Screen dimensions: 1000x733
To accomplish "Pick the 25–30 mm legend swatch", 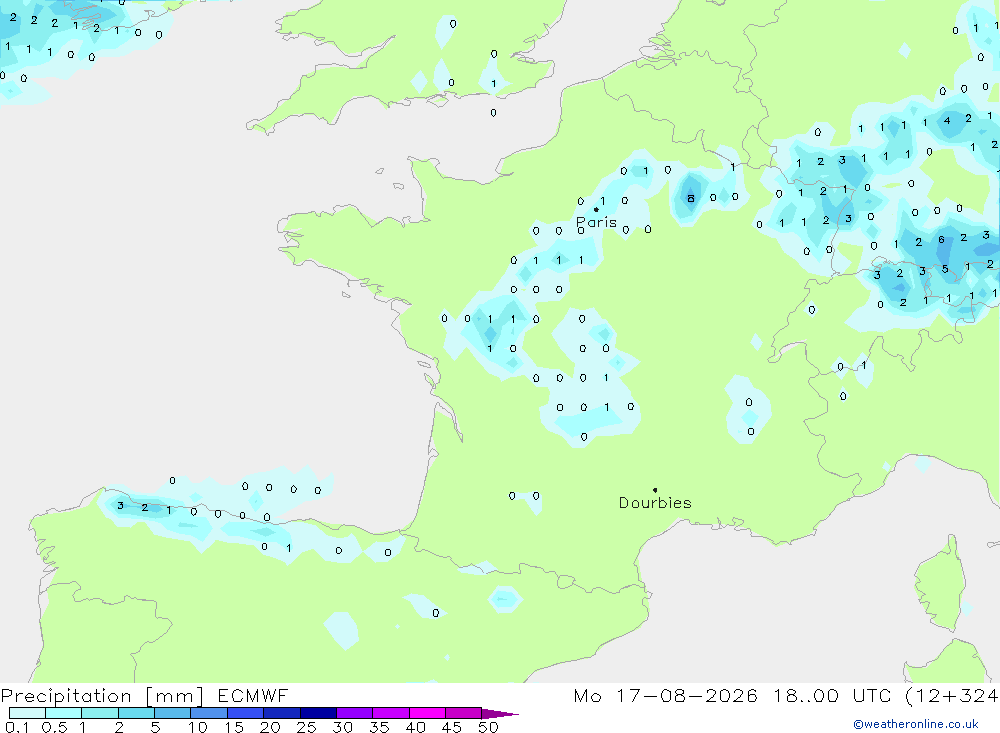I will [318, 713].
